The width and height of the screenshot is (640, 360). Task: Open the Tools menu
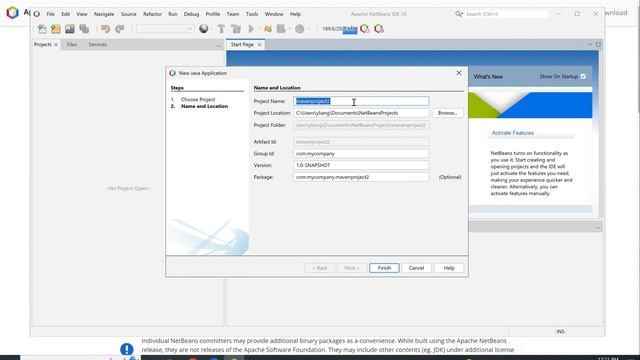(x=252, y=14)
